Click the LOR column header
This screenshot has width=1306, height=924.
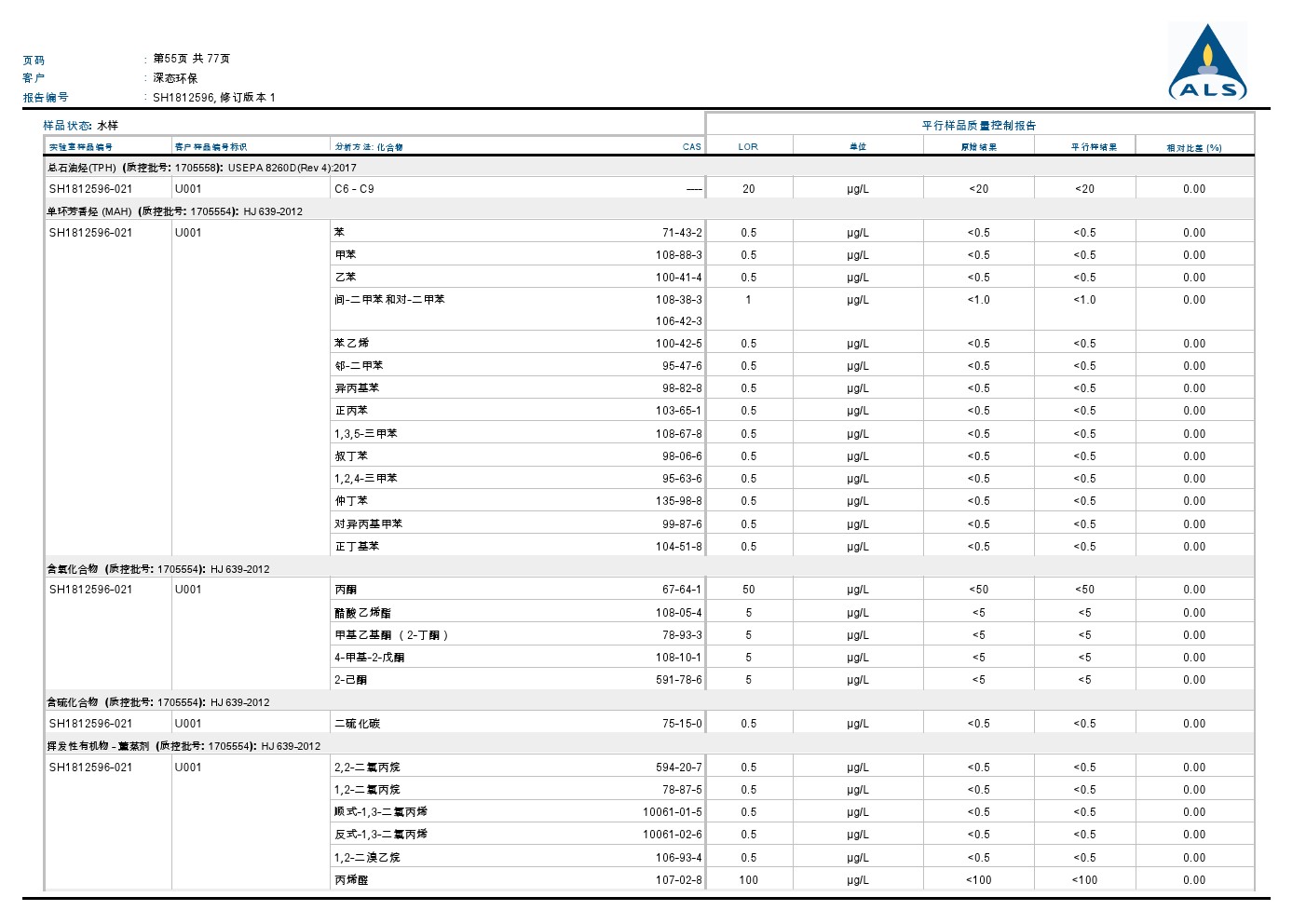pyautogui.click(x=748, y=147)
